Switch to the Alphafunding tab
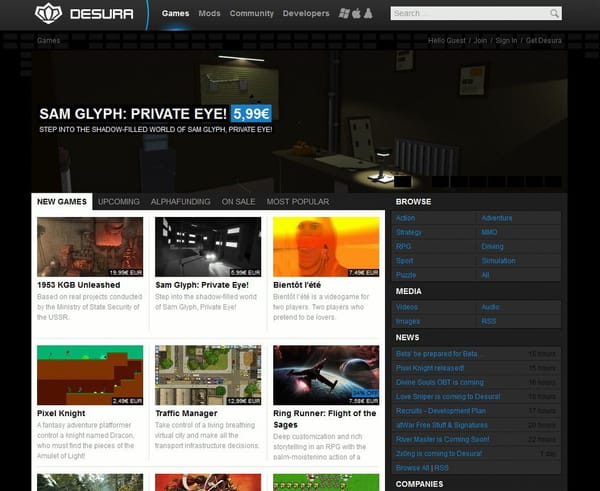This screenshot has height=491, width=600. 181,202
